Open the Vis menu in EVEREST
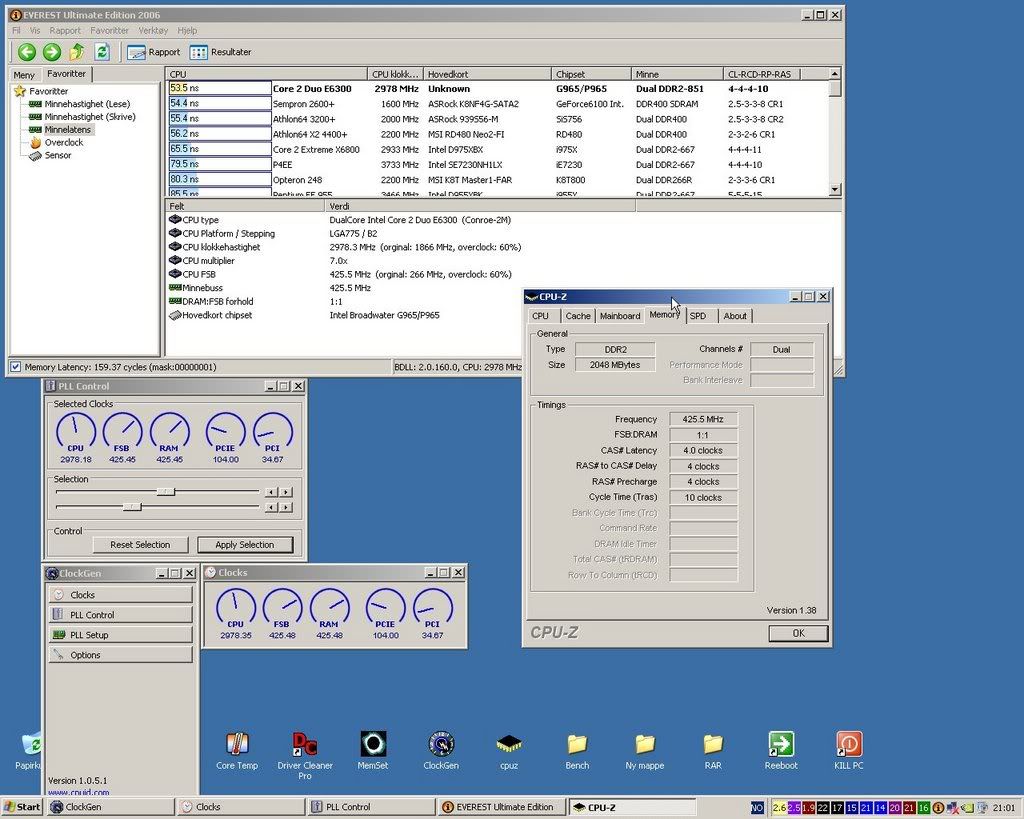The image size is (1024, 819). pos(35,30)
